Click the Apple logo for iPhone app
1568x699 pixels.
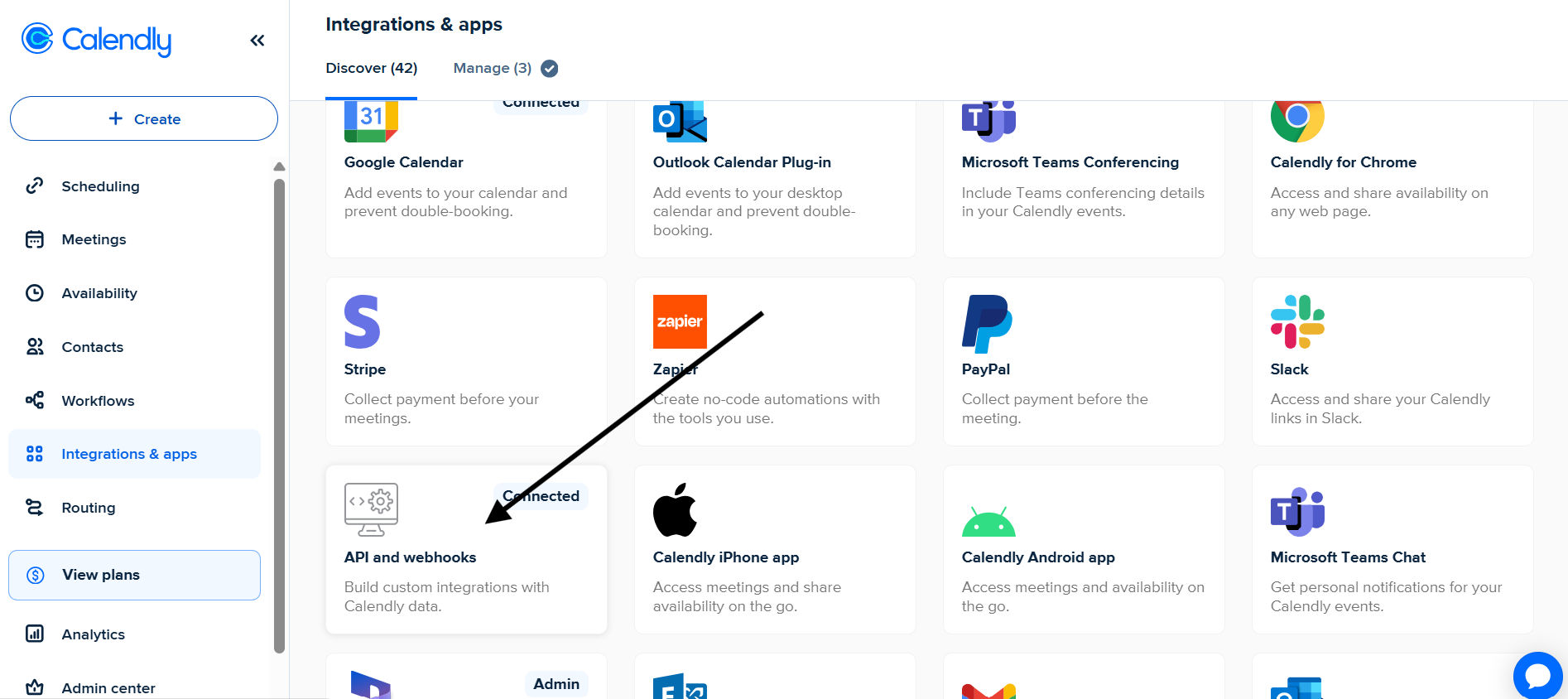(x=675, y=509)
